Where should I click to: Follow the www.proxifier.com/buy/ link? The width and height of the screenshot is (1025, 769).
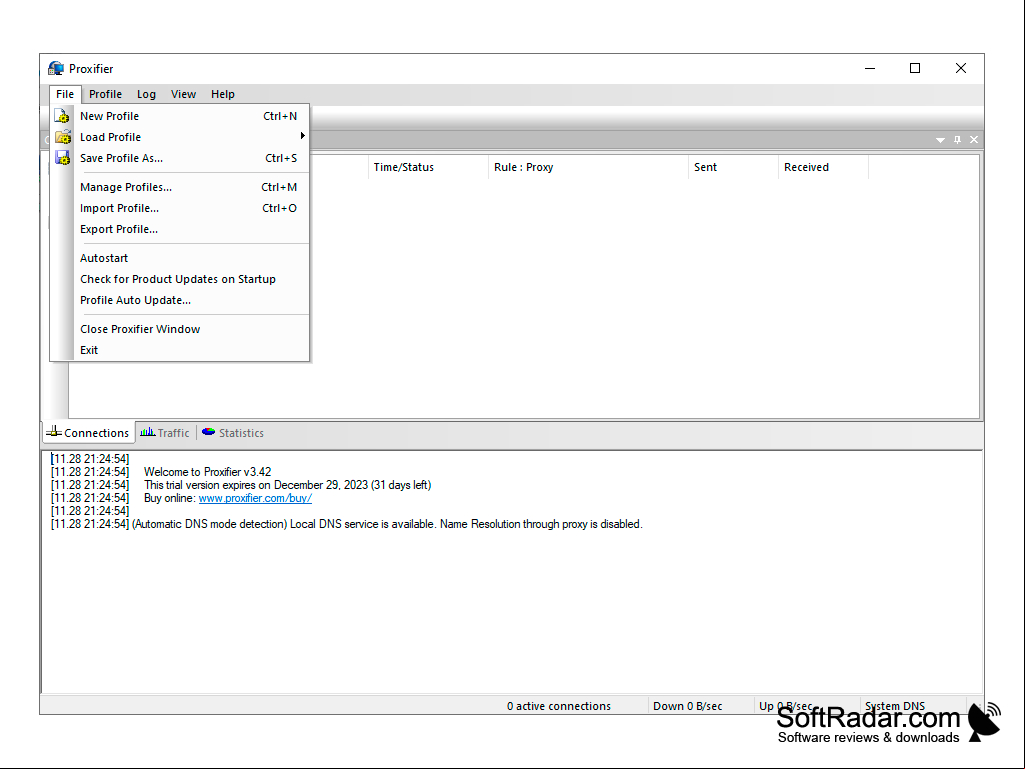[255, 498]
